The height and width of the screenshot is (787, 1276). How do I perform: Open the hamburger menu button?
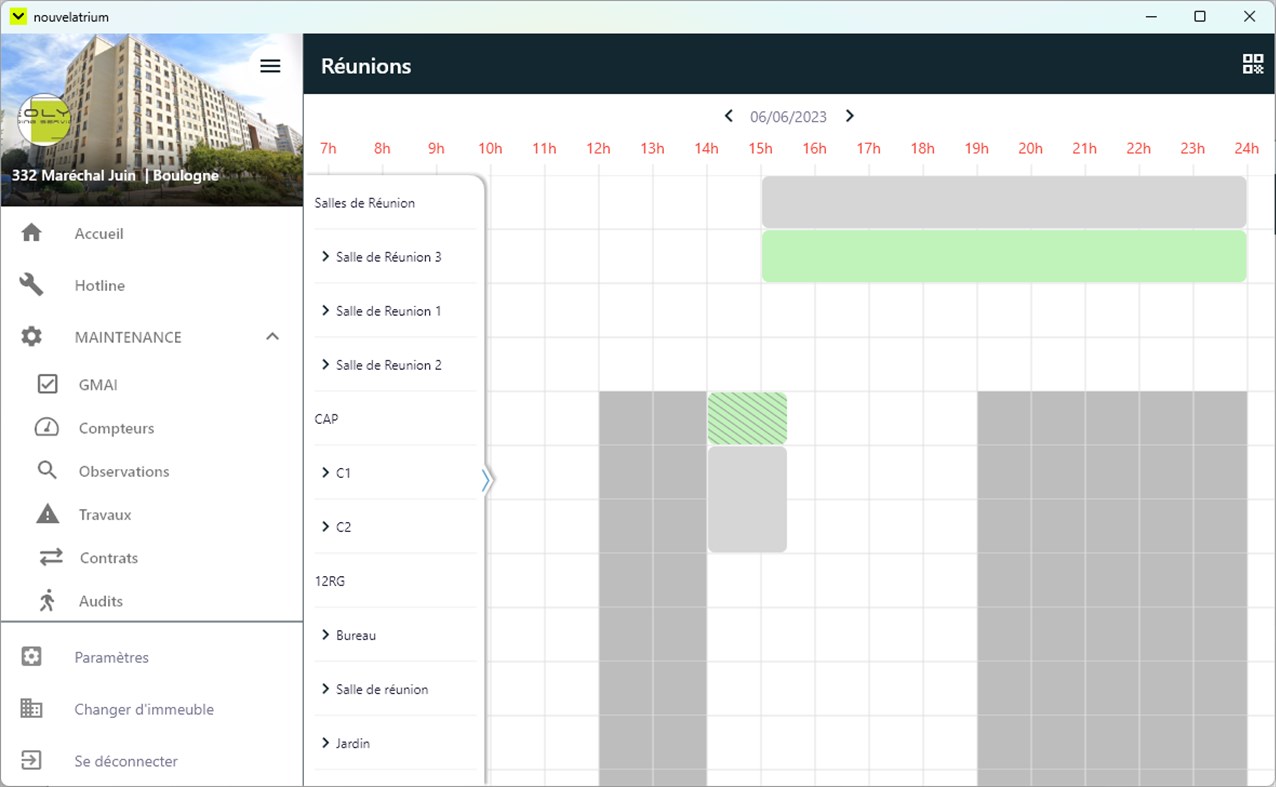[270, 66]
